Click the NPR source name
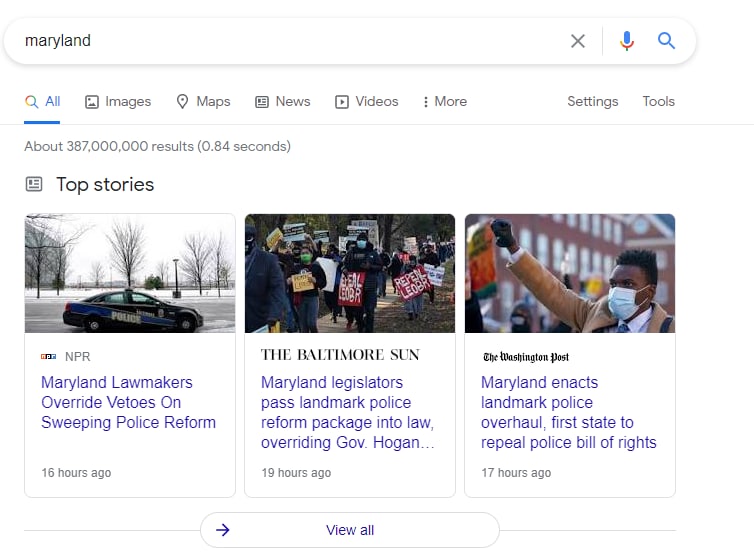754x558 pixels. pyautogui.click(x=77, y=356)
